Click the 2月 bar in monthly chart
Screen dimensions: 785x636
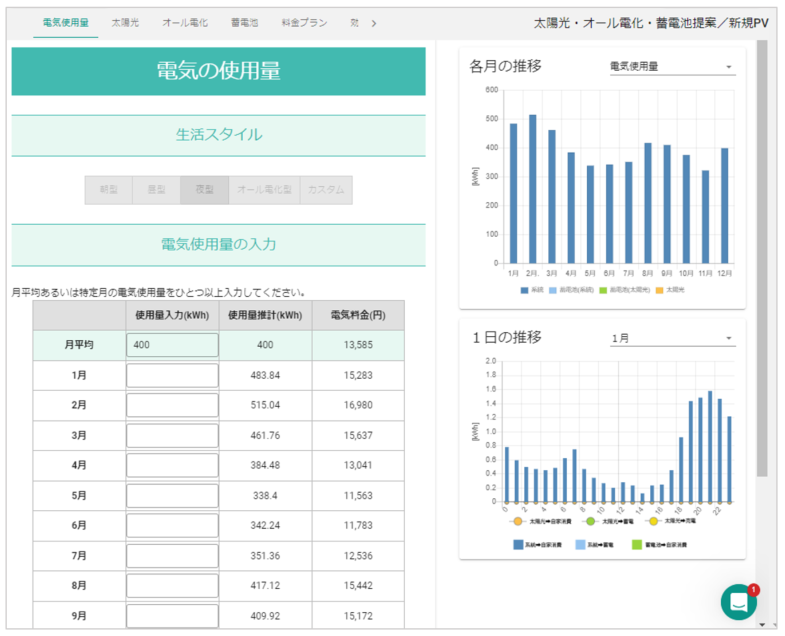tap(532, 189)
